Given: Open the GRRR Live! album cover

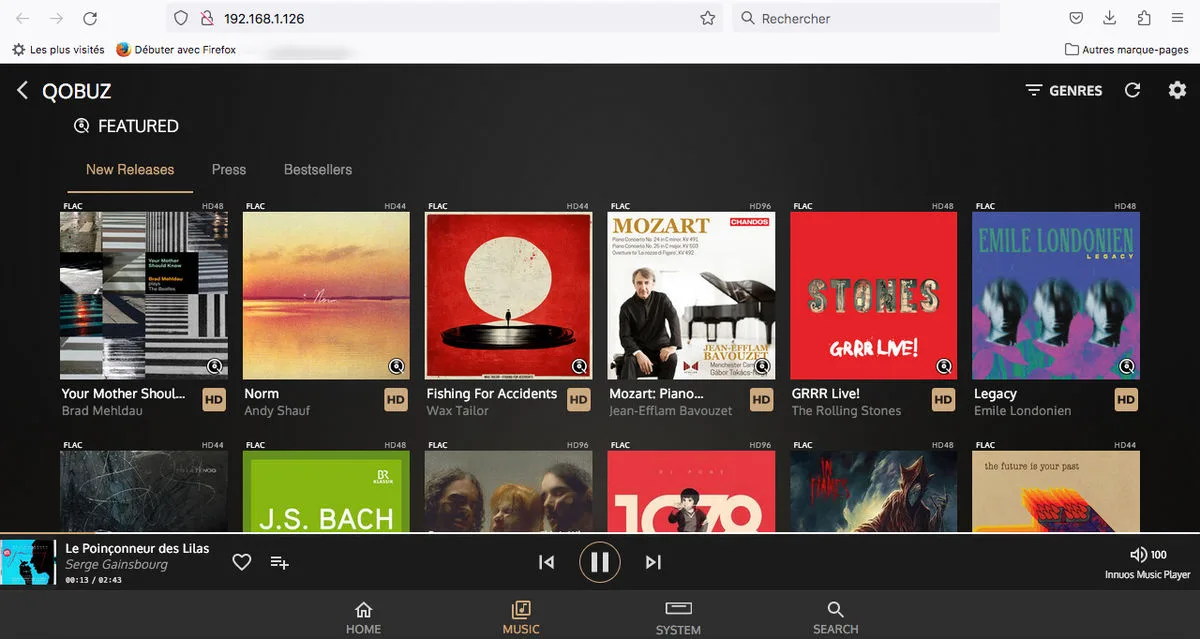Looking at the screenshot, I should tap(873, 295).
